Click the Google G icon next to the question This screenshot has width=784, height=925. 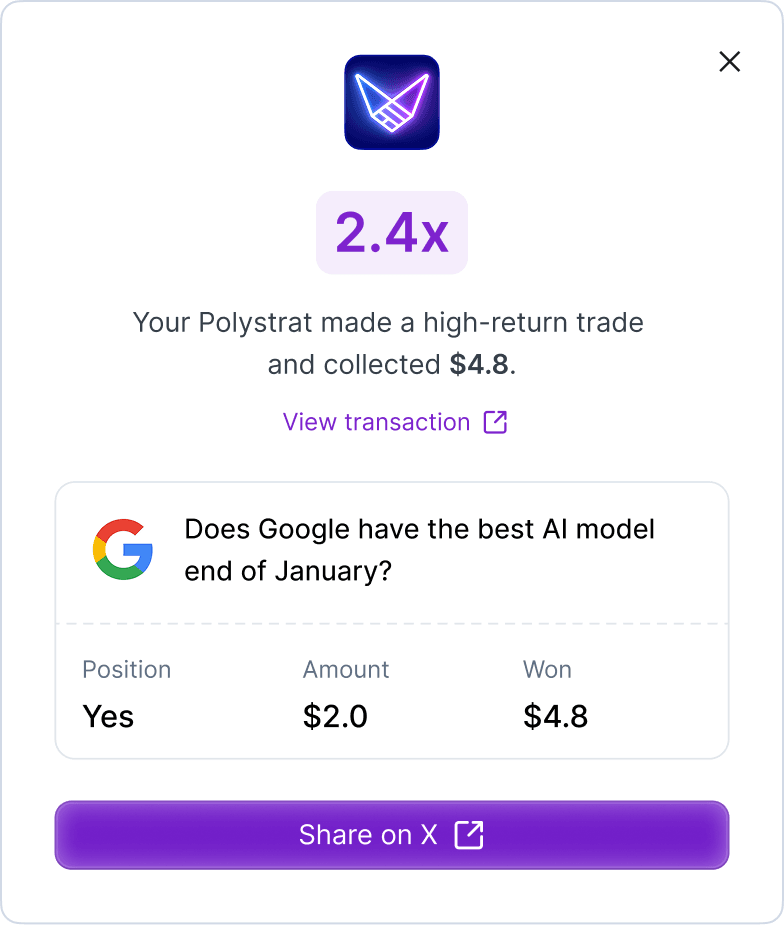[x=123, y=550]
